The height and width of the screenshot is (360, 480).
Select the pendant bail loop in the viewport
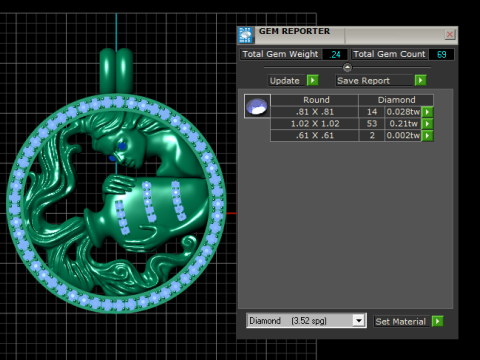[116, 71]
